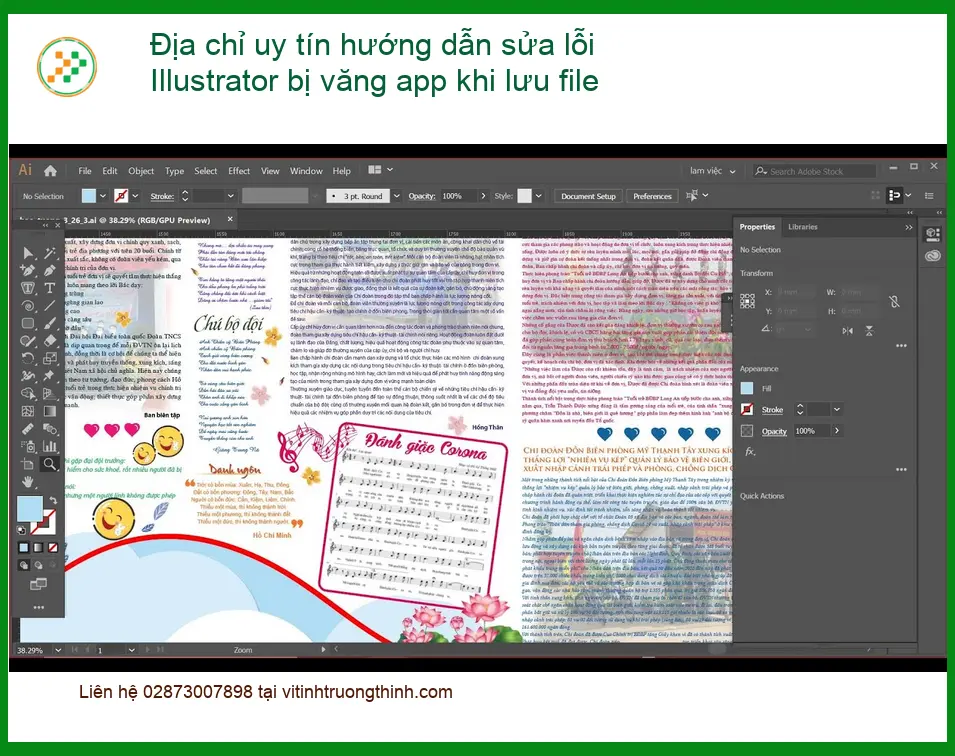The width and height of the screenshot is (955, 756).
Task: Open zoom level dropdown at 38.29%
Action: click(58, 650)
